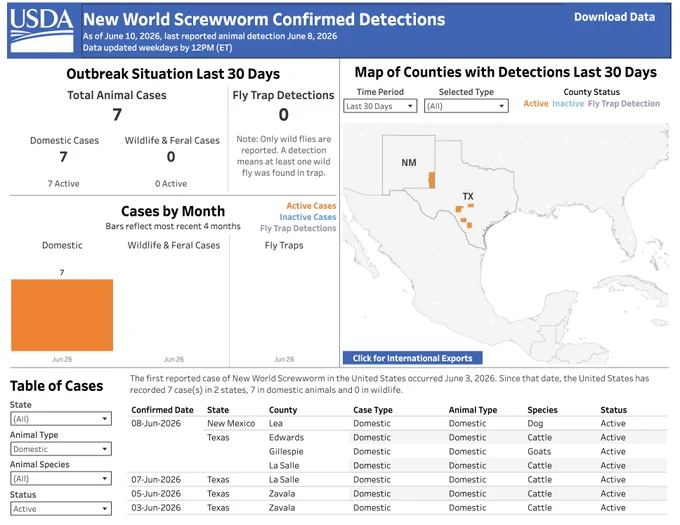
Task: Open the Time Period dropdown
Action: coord(380,106)
